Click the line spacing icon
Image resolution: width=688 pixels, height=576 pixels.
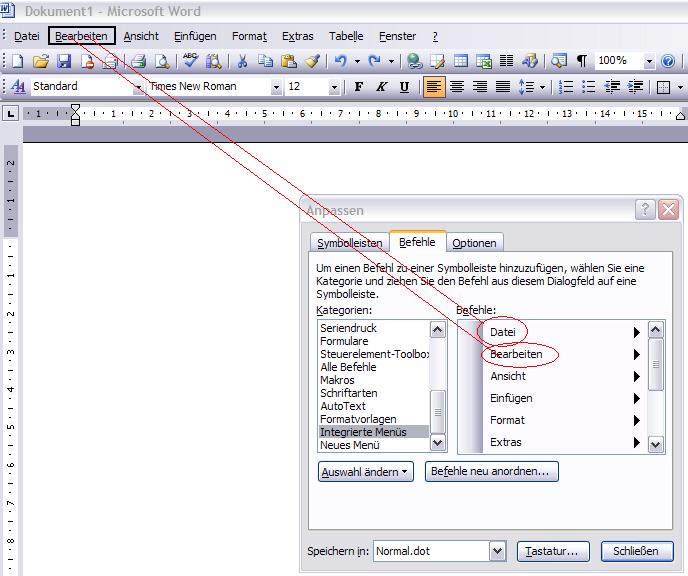pos(526,86)
